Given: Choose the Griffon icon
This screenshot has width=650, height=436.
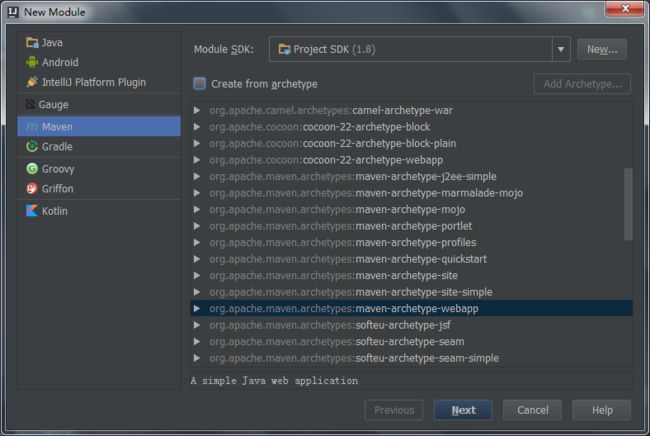Looking at the screenshot, I should click(x=32, y=189).
